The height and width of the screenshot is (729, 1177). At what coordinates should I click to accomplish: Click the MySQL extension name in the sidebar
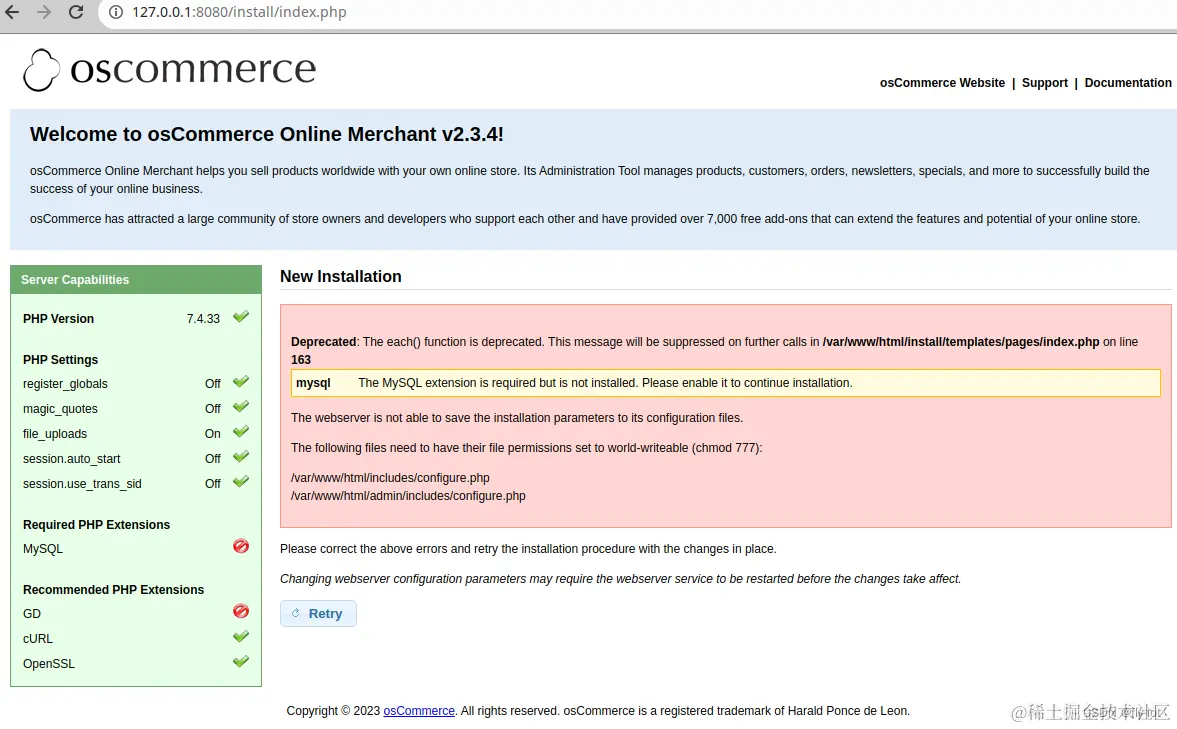[43, 549]
